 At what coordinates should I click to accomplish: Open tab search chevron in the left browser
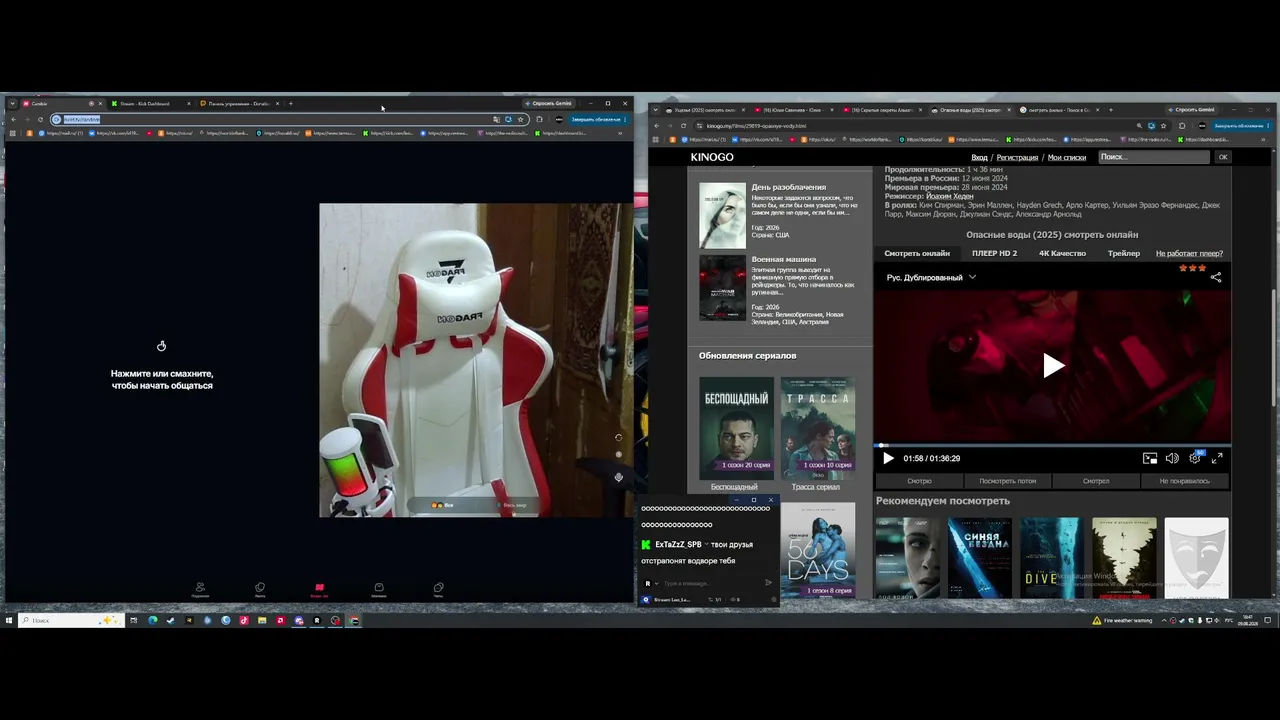coord(12,103)
